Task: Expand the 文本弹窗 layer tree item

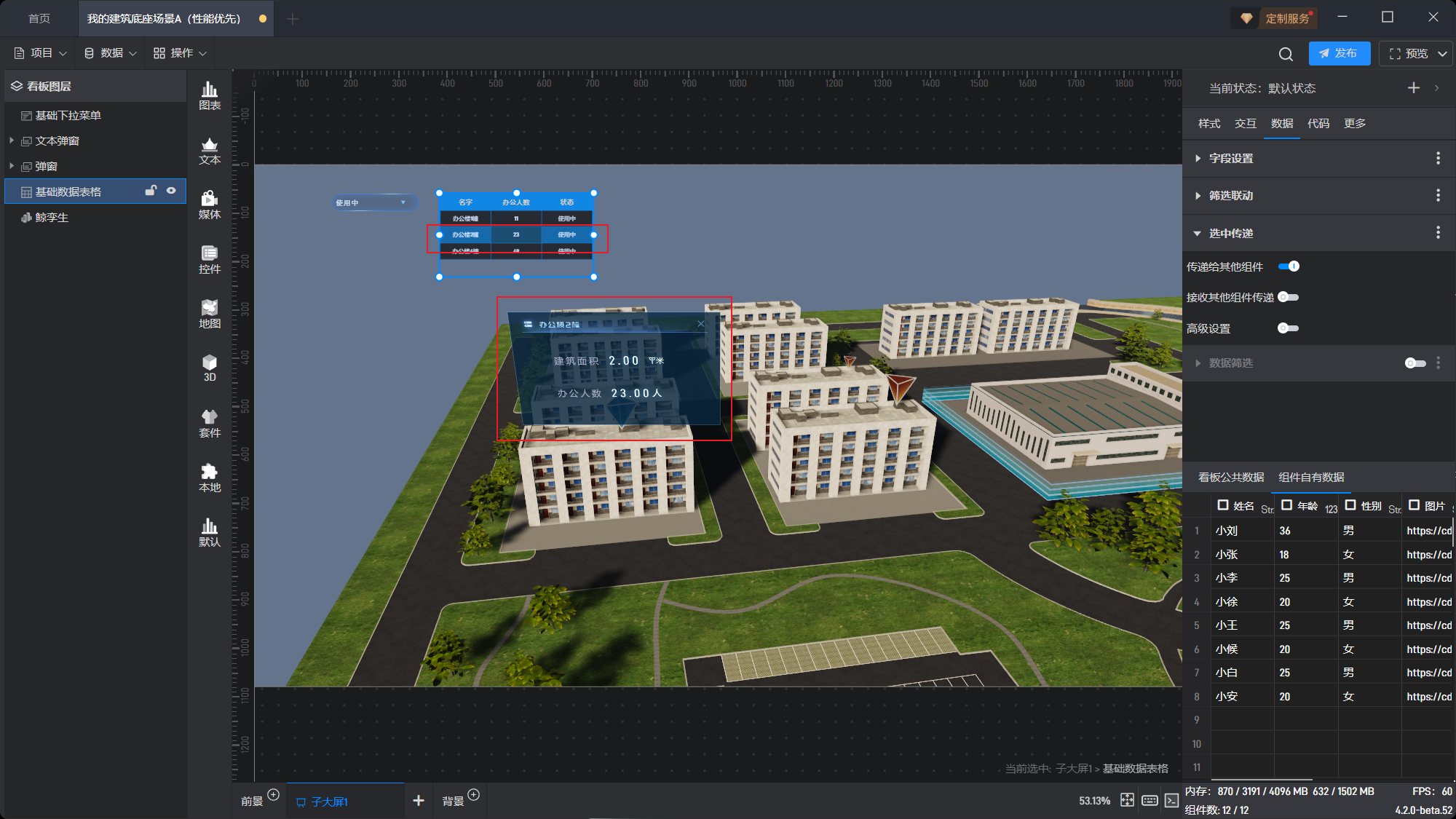Action: pyautogui.click(x=12, y=141)
